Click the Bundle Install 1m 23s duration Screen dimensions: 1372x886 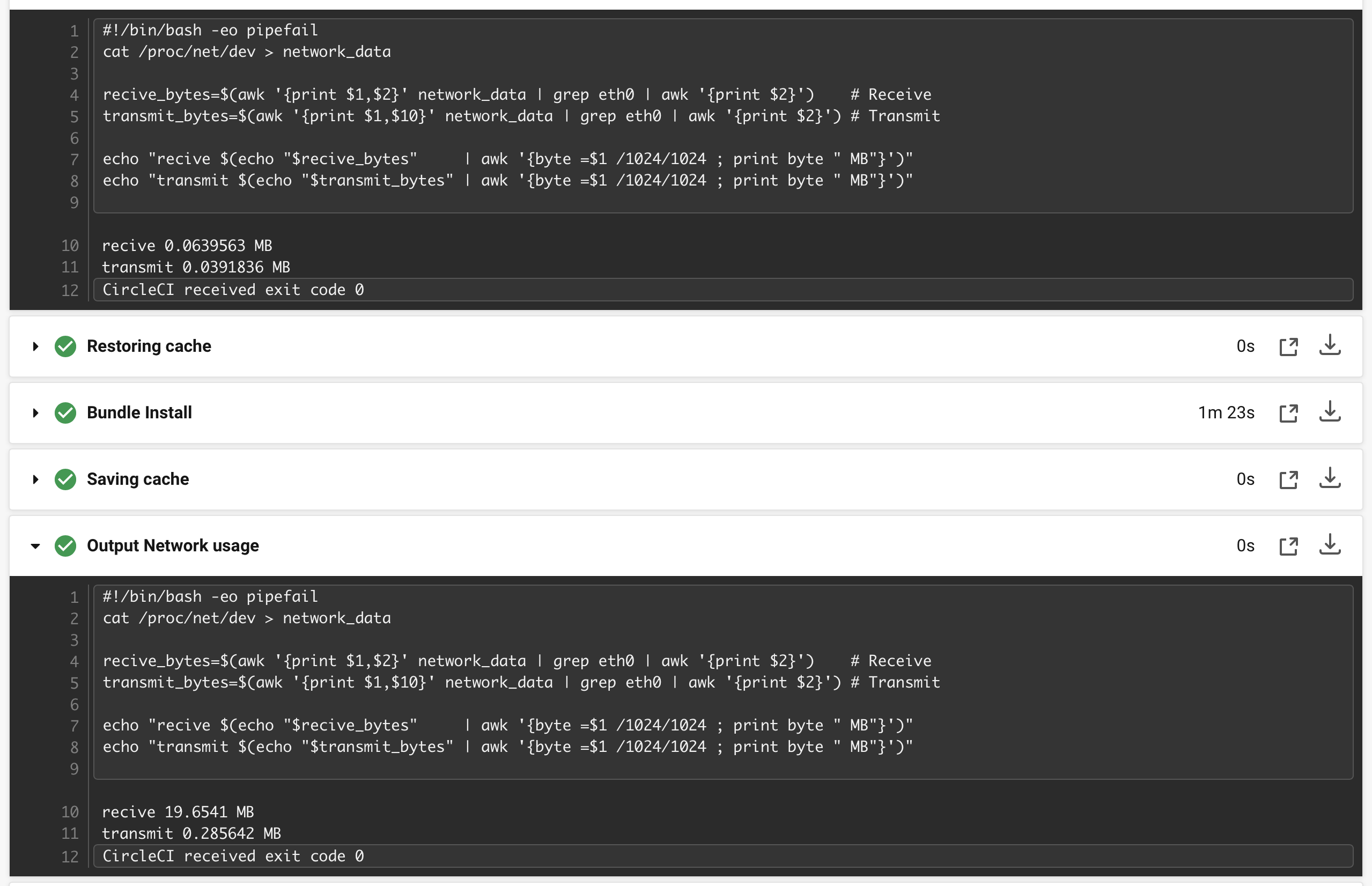click(x=1226, y=412)
